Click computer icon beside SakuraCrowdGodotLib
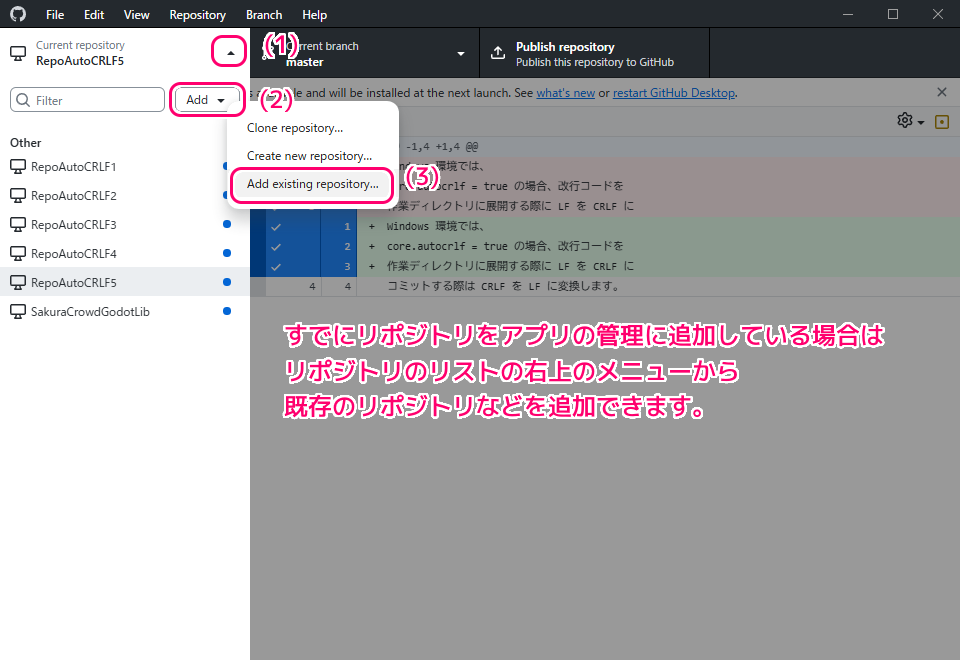This screenshot has height=660, width=960. (x=17, y=312)
